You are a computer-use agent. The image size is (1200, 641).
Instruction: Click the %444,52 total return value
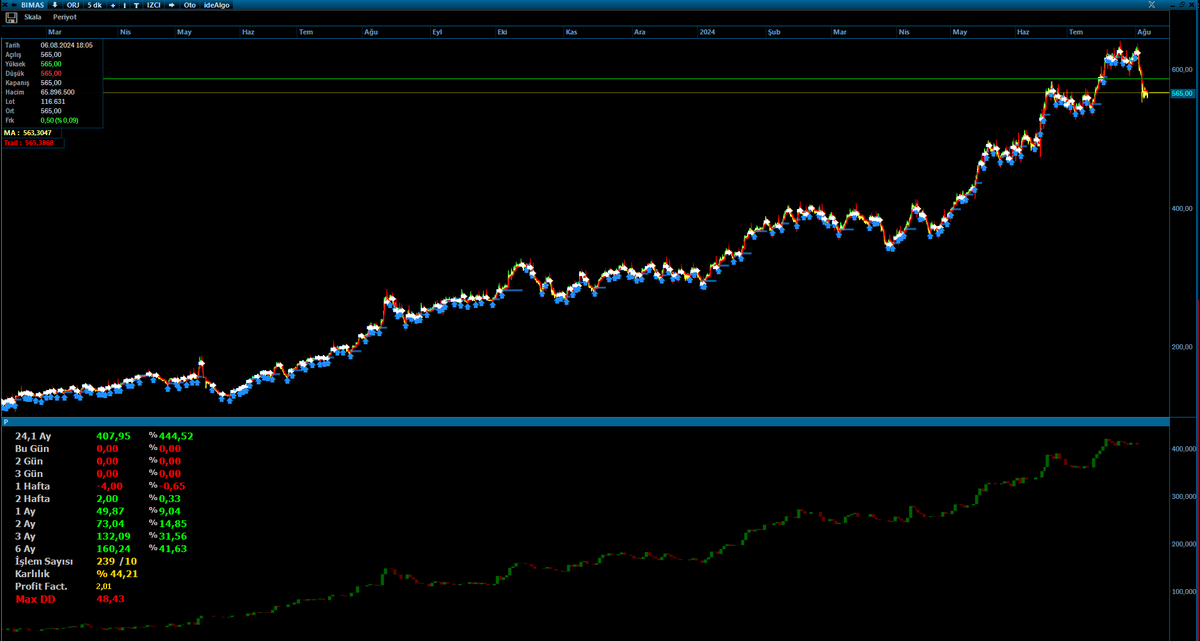(171, 436)
